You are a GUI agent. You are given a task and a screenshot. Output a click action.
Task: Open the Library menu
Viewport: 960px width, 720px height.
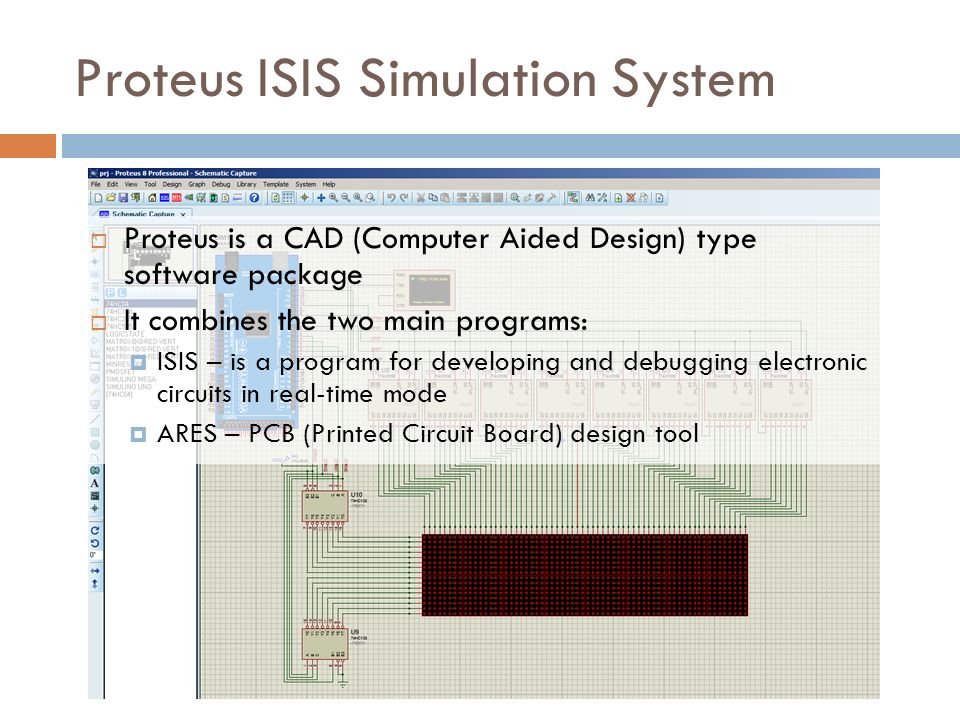click(246, 184)
